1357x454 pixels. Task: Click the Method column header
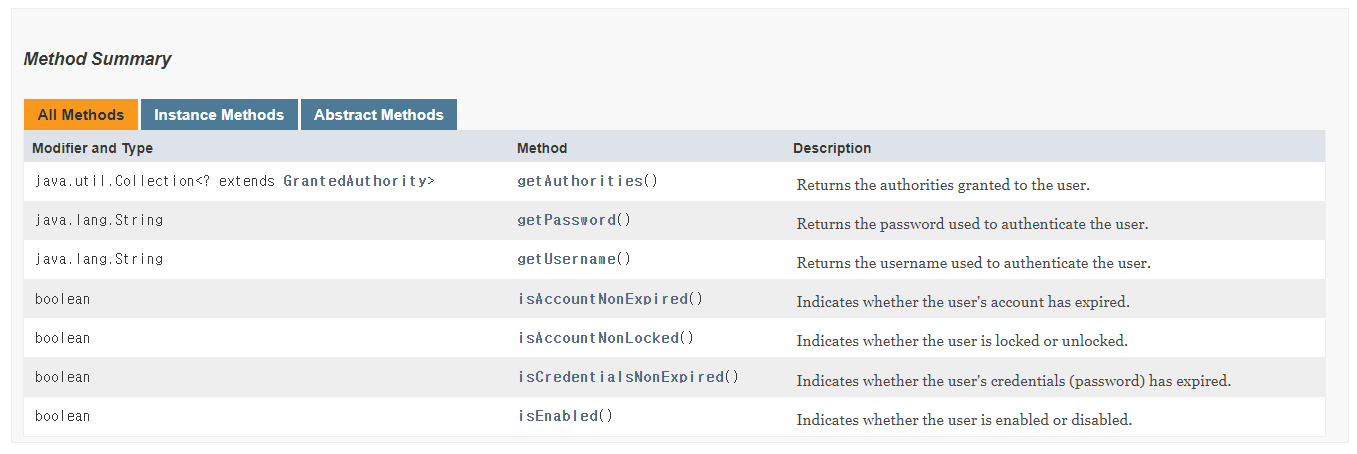[x=542, y=148]
